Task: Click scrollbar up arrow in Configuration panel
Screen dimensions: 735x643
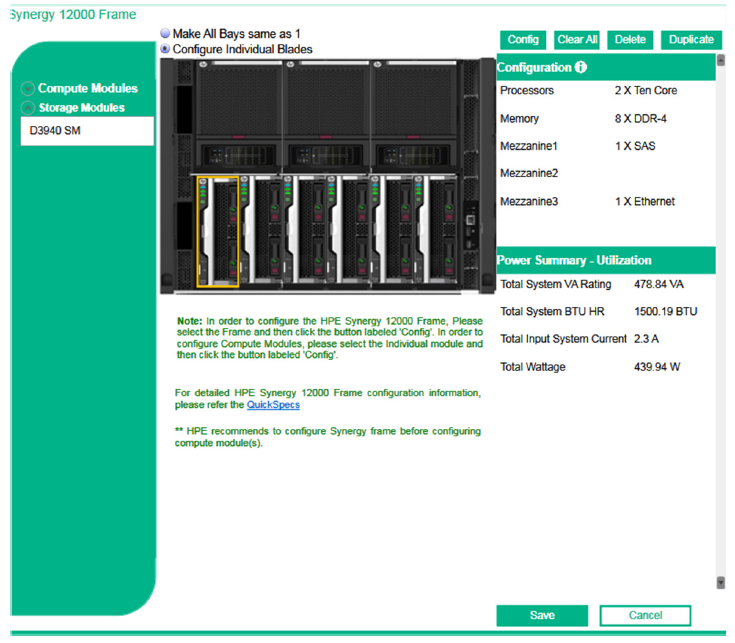Action: [721, 60]
